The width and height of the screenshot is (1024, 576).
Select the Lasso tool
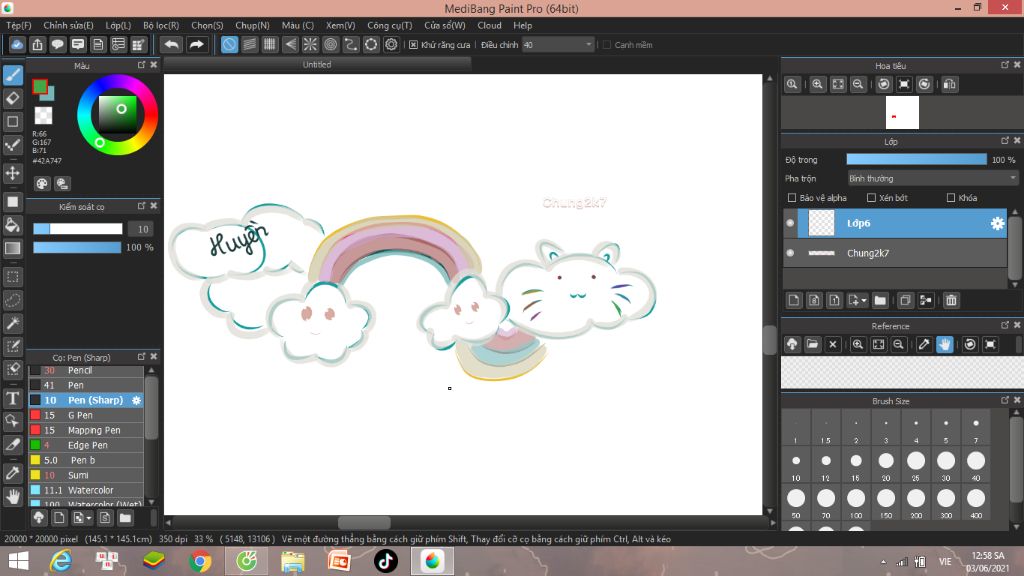coord(13,300)
